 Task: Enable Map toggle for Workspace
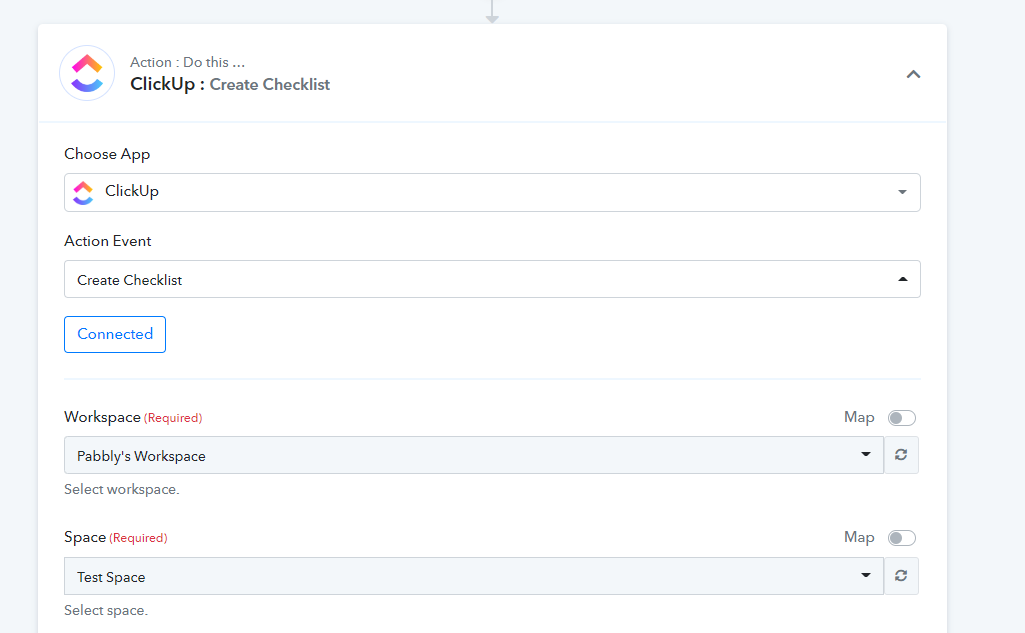(x=901, y=418)
